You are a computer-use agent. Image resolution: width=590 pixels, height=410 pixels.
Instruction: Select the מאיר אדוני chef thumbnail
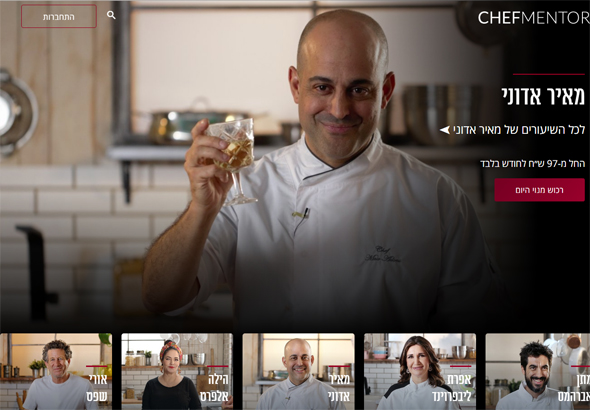click(298, 371)
